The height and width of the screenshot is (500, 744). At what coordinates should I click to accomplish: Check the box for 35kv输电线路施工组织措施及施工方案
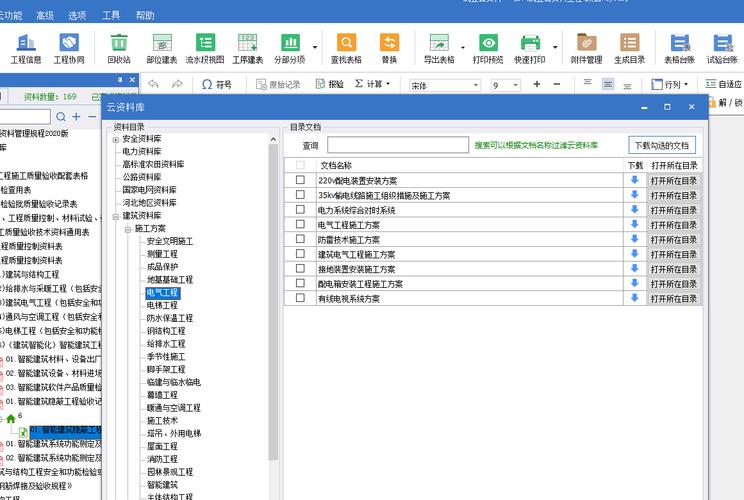300,194
